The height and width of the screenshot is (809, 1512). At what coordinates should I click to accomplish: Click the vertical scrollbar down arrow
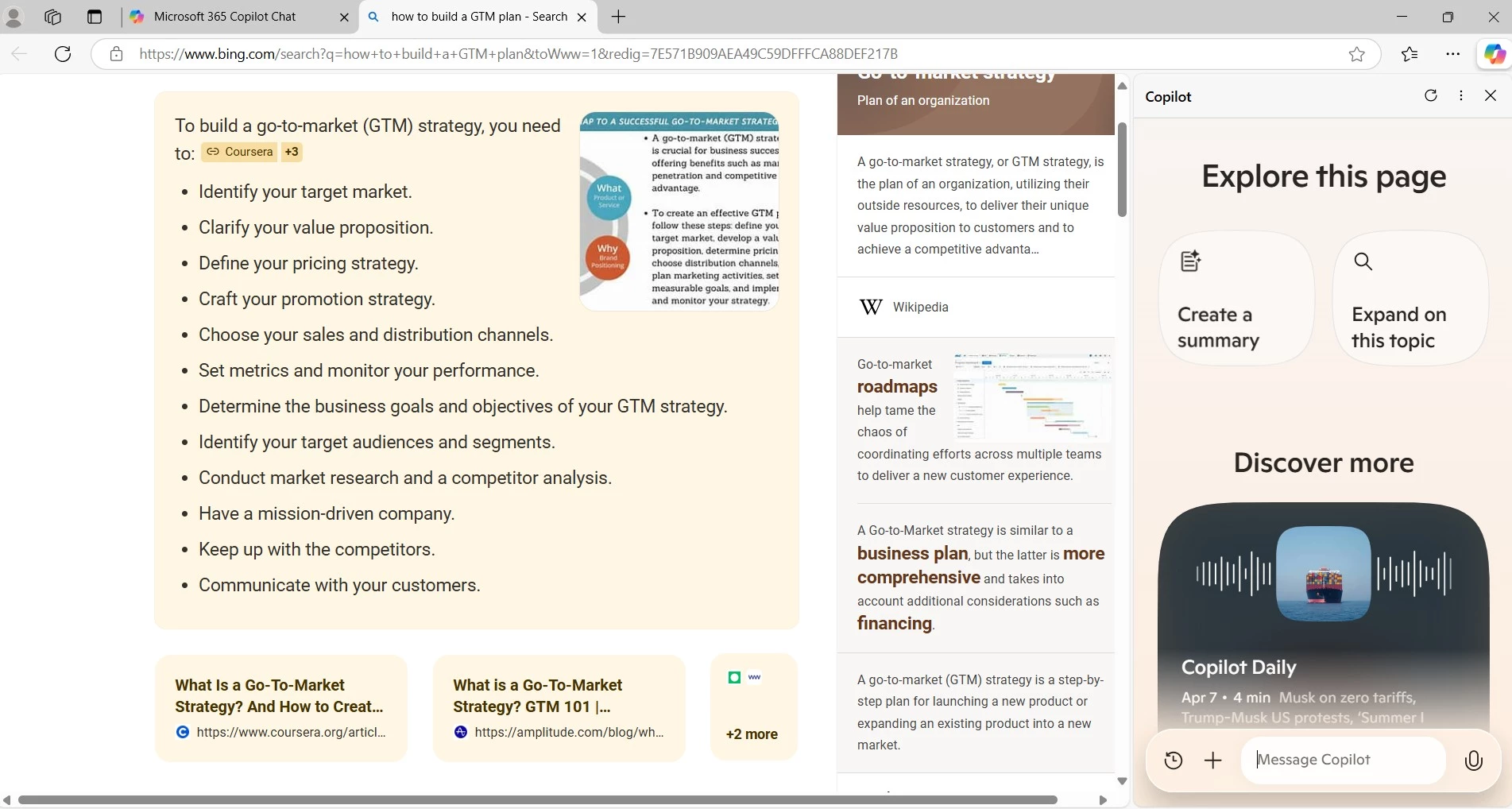click(x=1122, y=781)
